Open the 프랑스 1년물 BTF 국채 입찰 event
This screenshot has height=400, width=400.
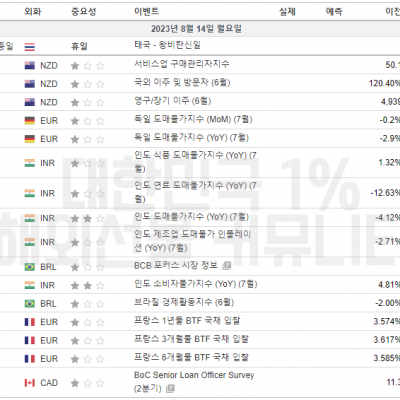pos(187,321)
